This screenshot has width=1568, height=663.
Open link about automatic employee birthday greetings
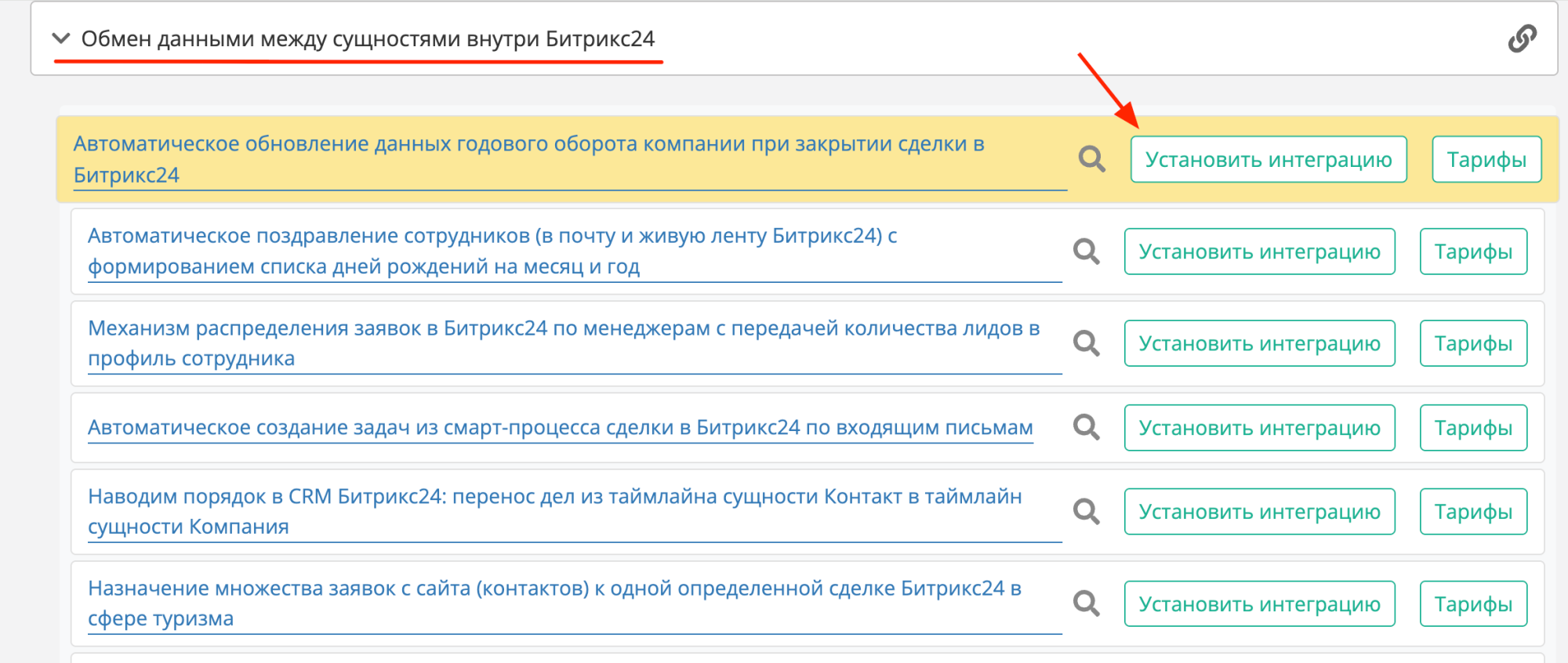tap(492, 236)
